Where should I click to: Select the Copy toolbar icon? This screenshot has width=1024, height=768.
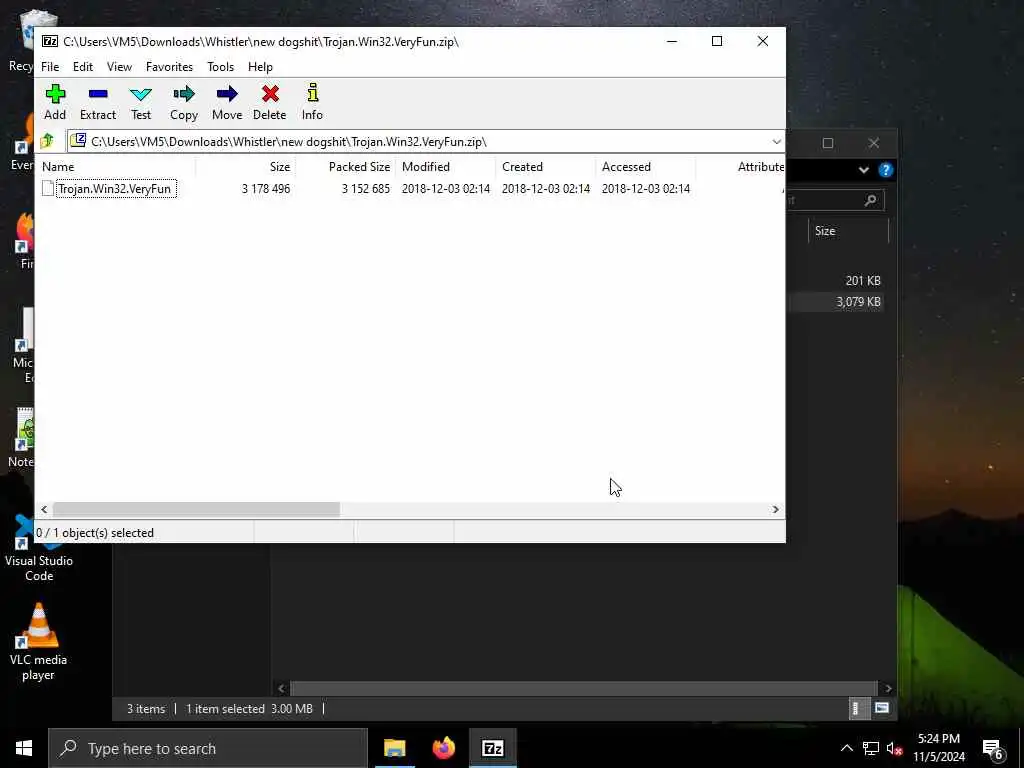184,94
